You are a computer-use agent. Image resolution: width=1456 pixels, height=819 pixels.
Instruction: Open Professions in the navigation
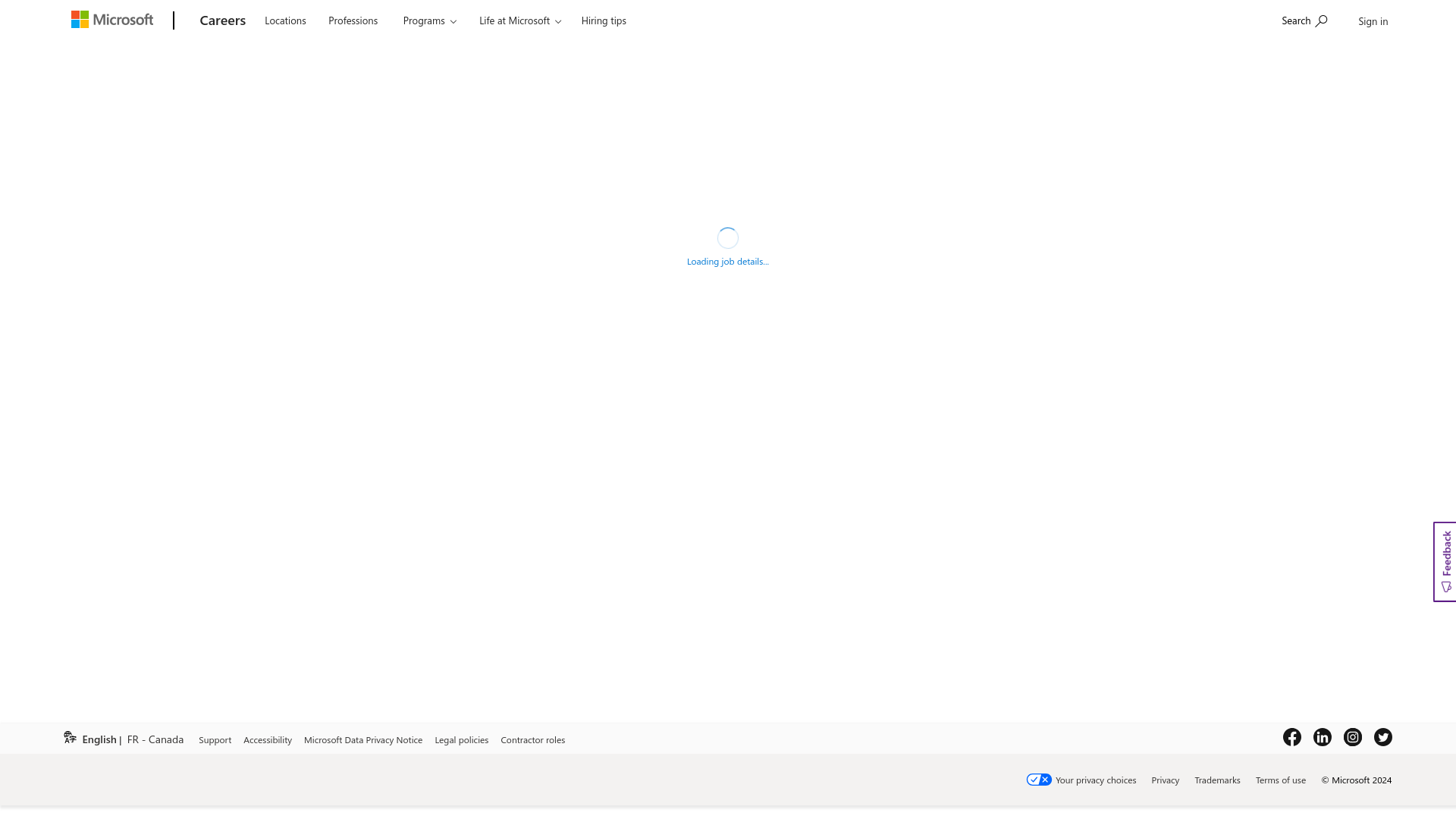click(x=353, y=20)
